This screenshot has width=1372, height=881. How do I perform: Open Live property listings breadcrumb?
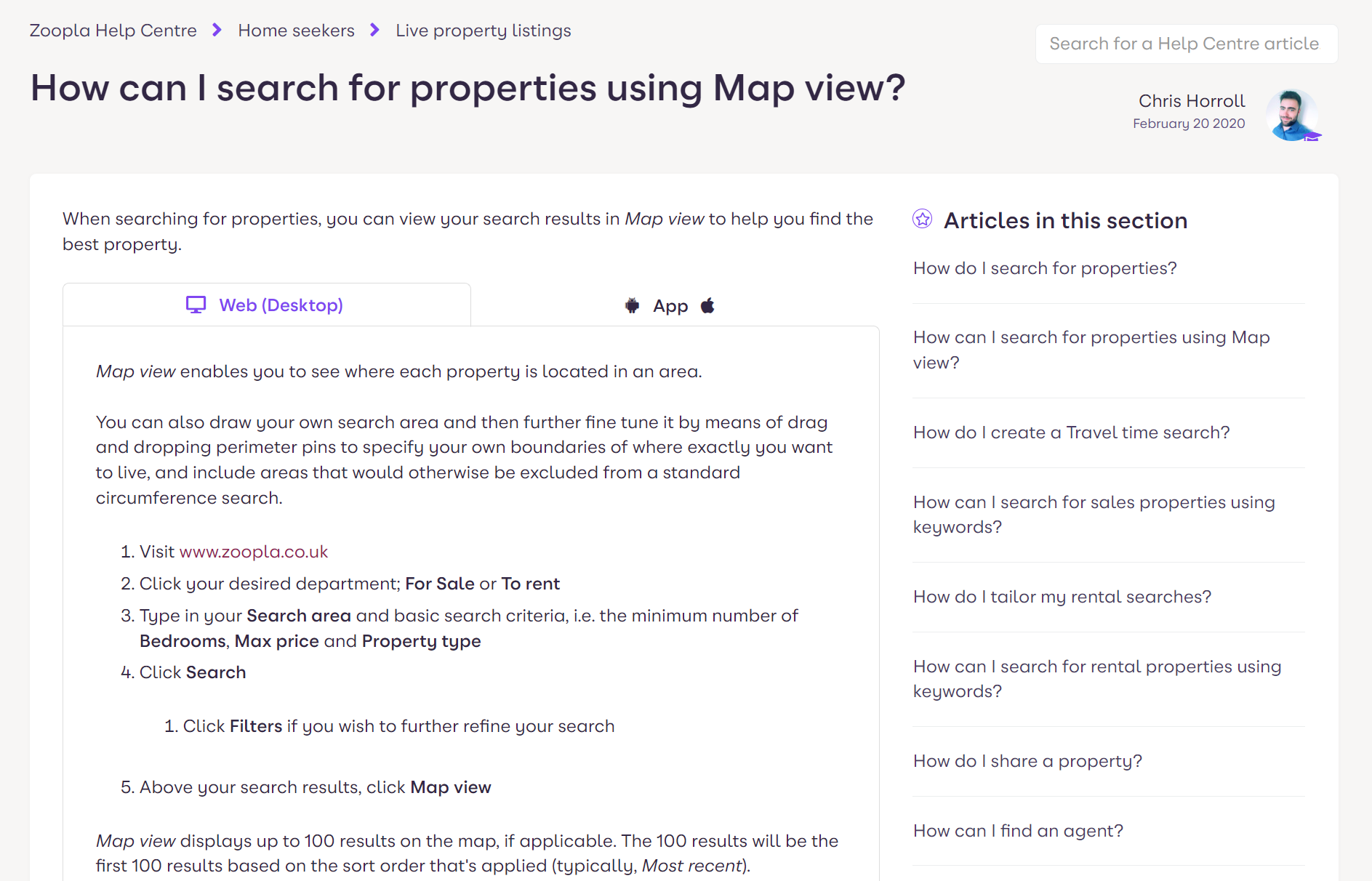(x=484, y=31)
